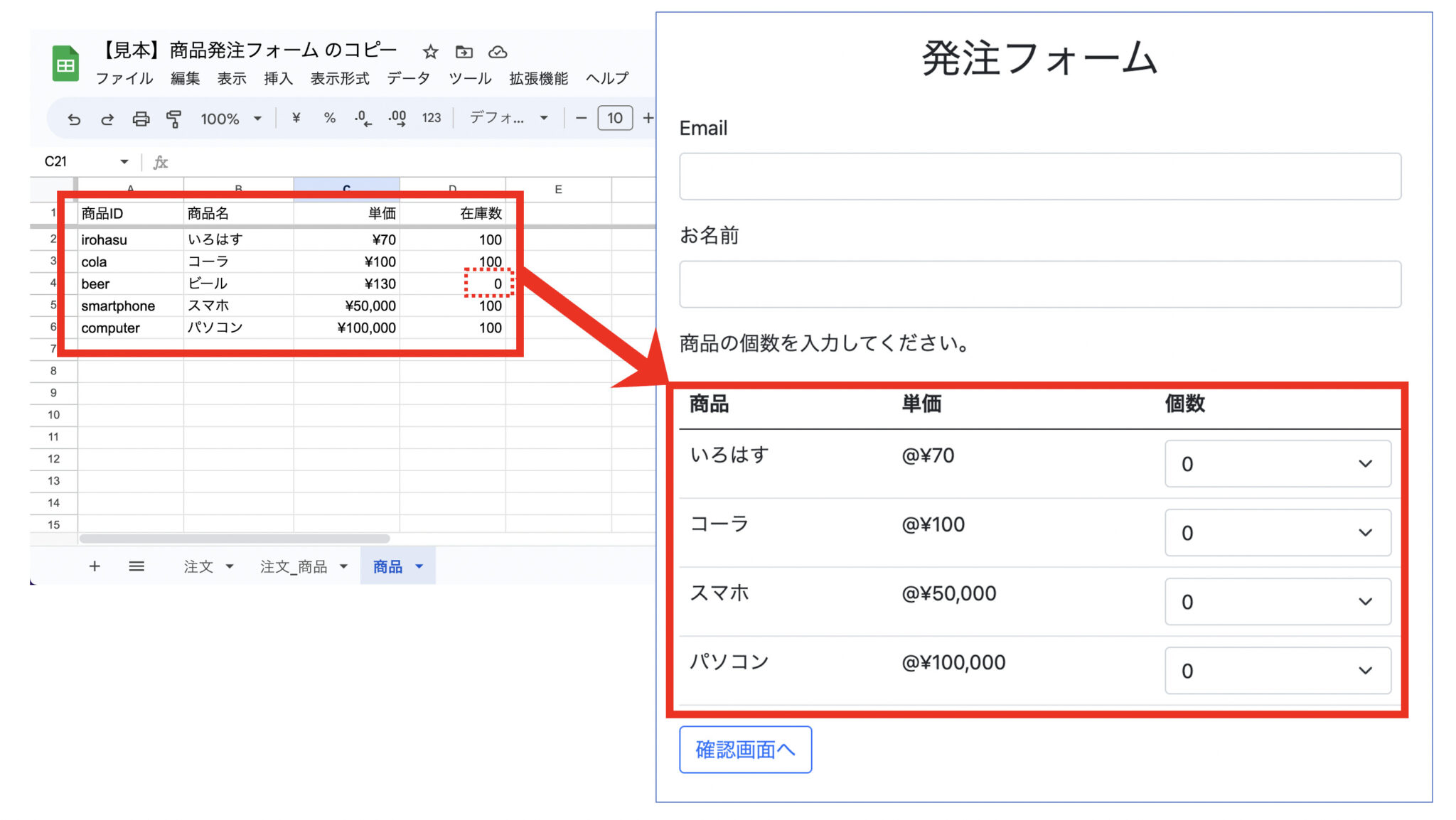
Task: Apply currency format with the ¥ icon
Action: point(296,119)
